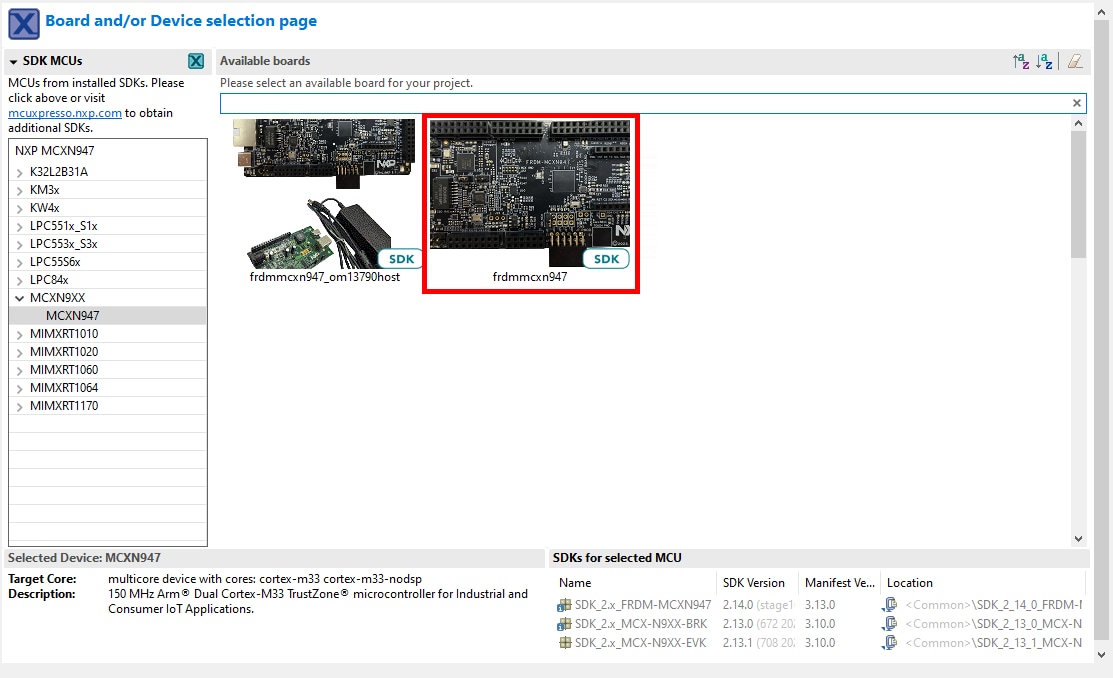Expand the MIMXRT1170 device family
The width and height of the screenshot is (1113, 678).
pyautogui.click(x=20, y=406)
